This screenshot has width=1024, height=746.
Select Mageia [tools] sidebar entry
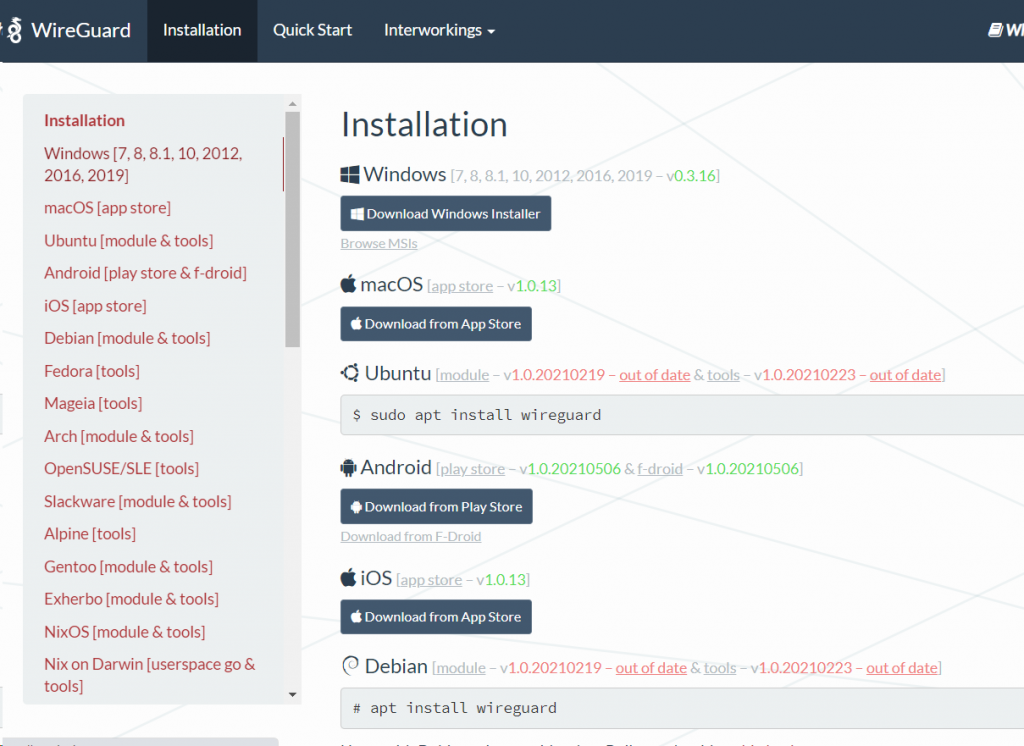(x=93, y=404)
